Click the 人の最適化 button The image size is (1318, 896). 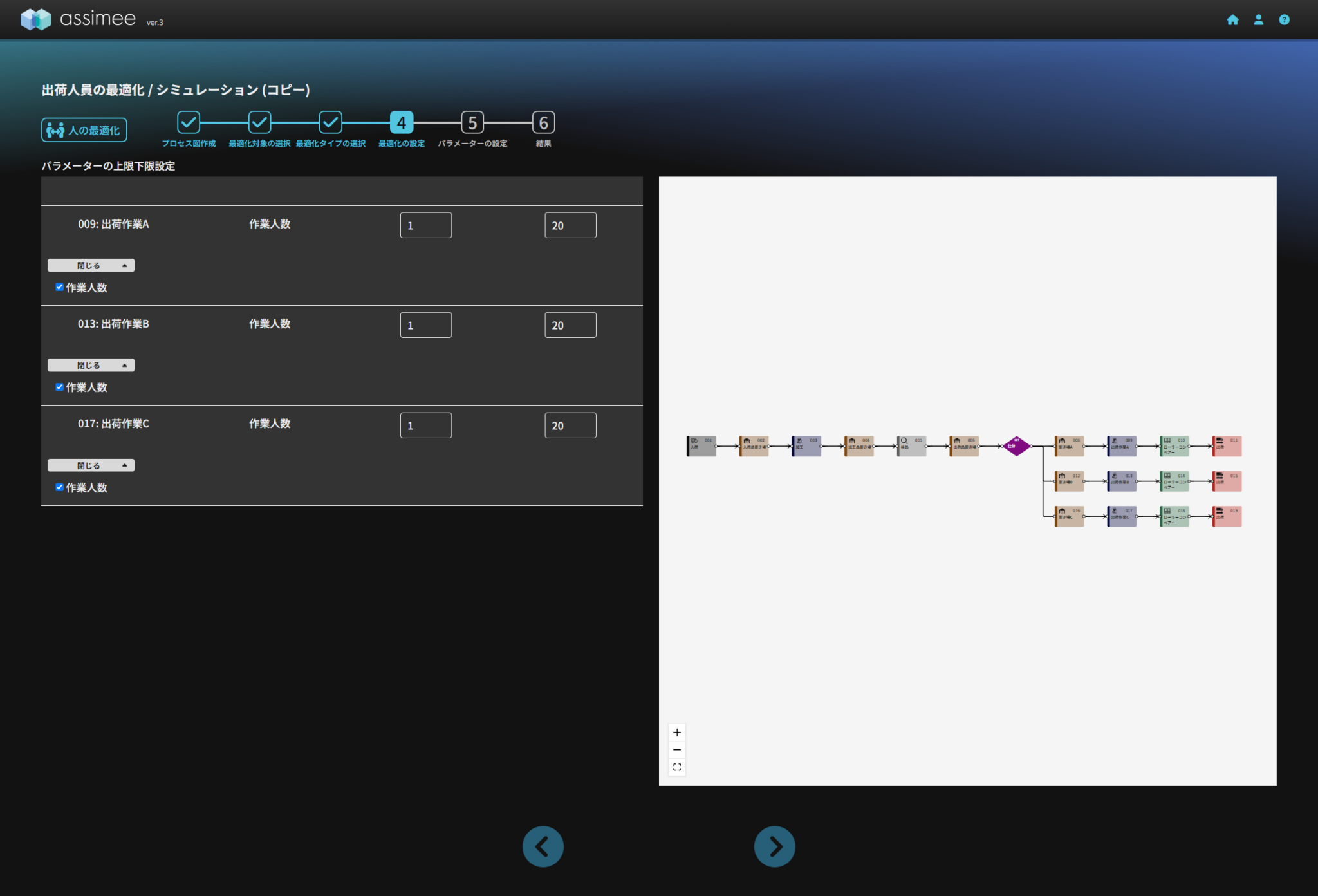(x=84, y=130)
